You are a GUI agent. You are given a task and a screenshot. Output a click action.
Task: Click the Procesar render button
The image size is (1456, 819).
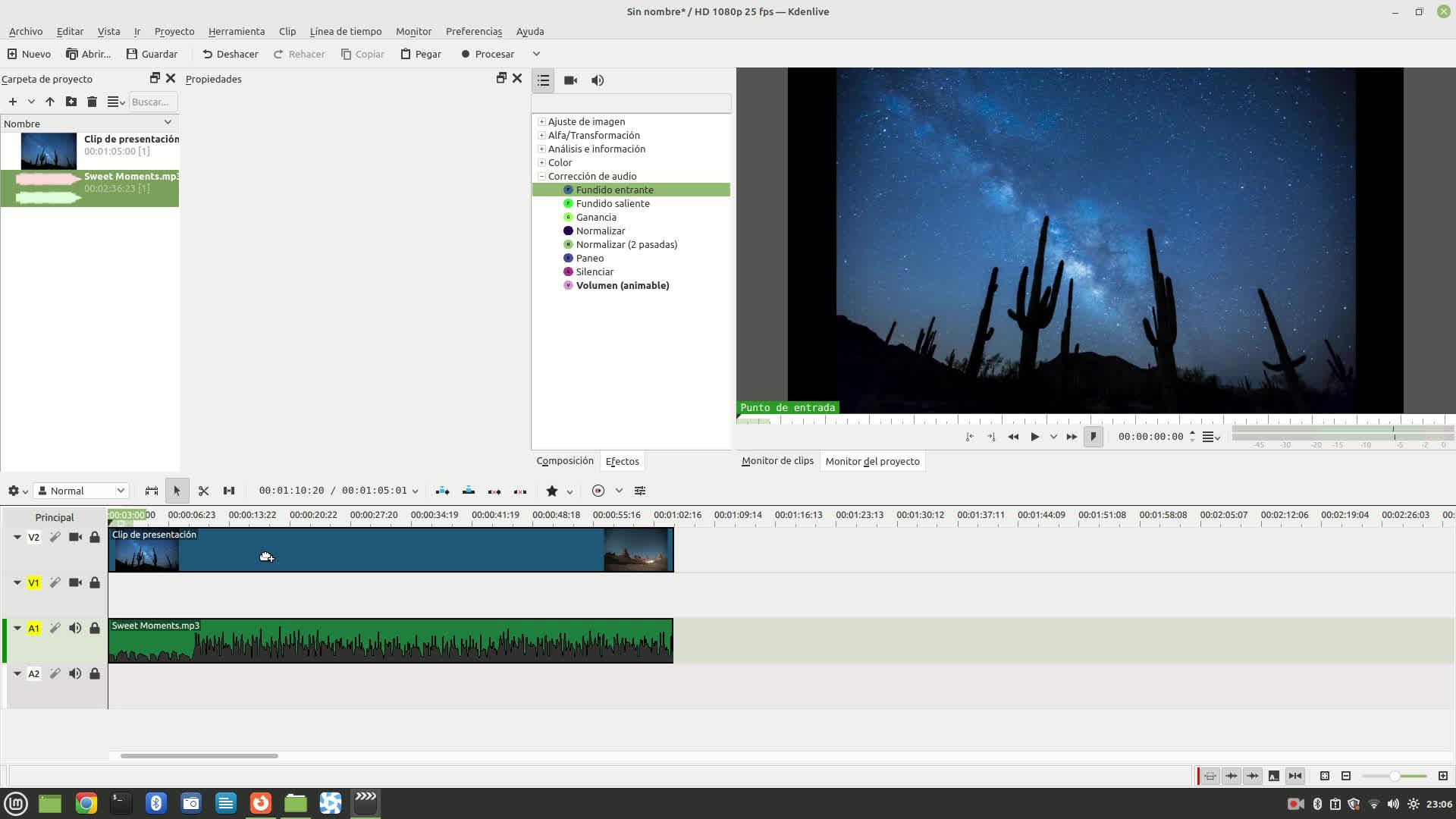tap(488, 54)
